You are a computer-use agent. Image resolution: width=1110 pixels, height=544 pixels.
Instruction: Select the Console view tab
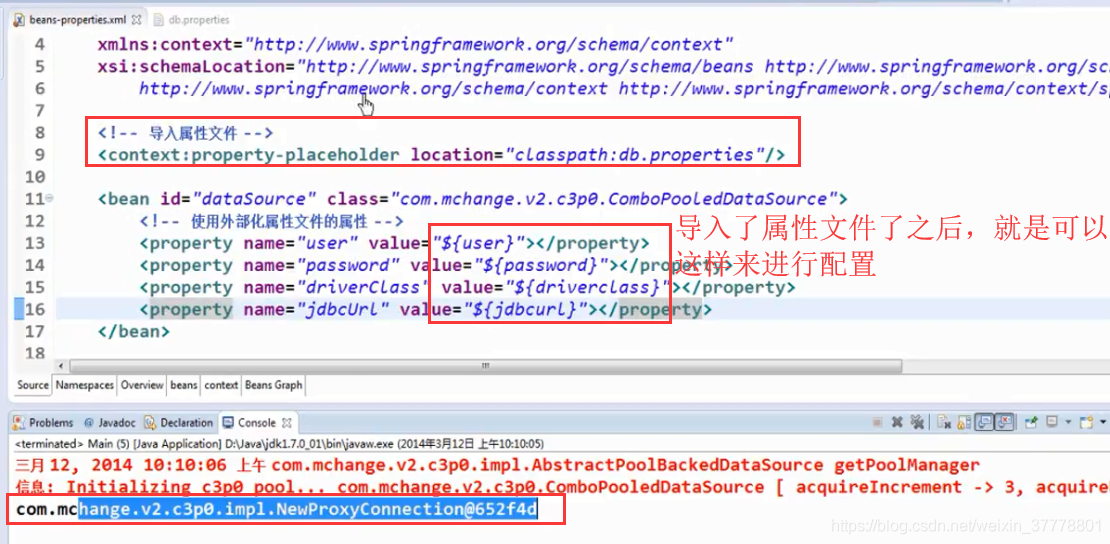(x=256, y=423)
